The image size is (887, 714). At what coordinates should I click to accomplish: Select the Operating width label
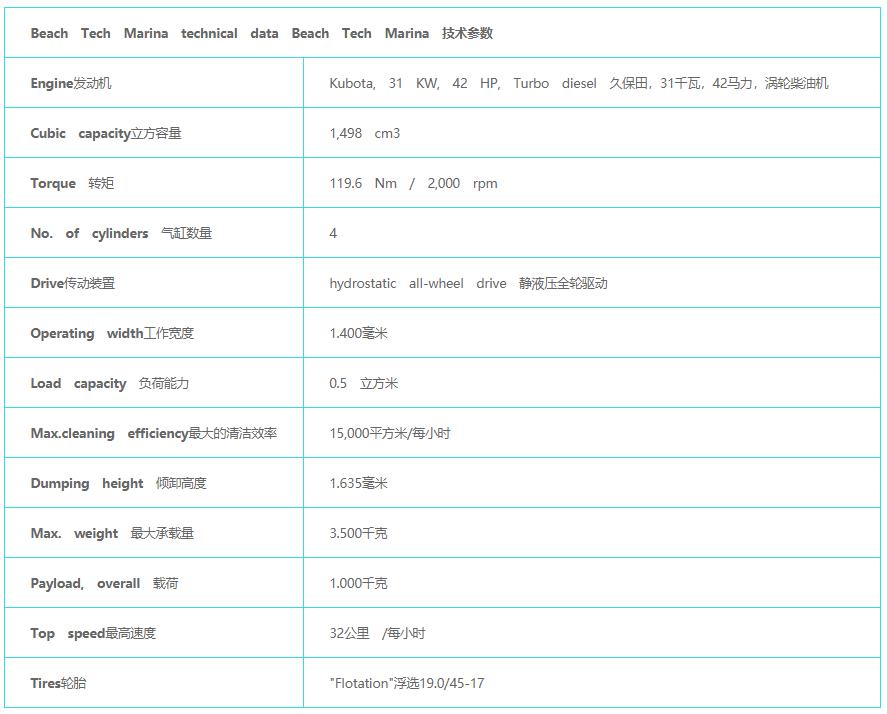[112, 333]
